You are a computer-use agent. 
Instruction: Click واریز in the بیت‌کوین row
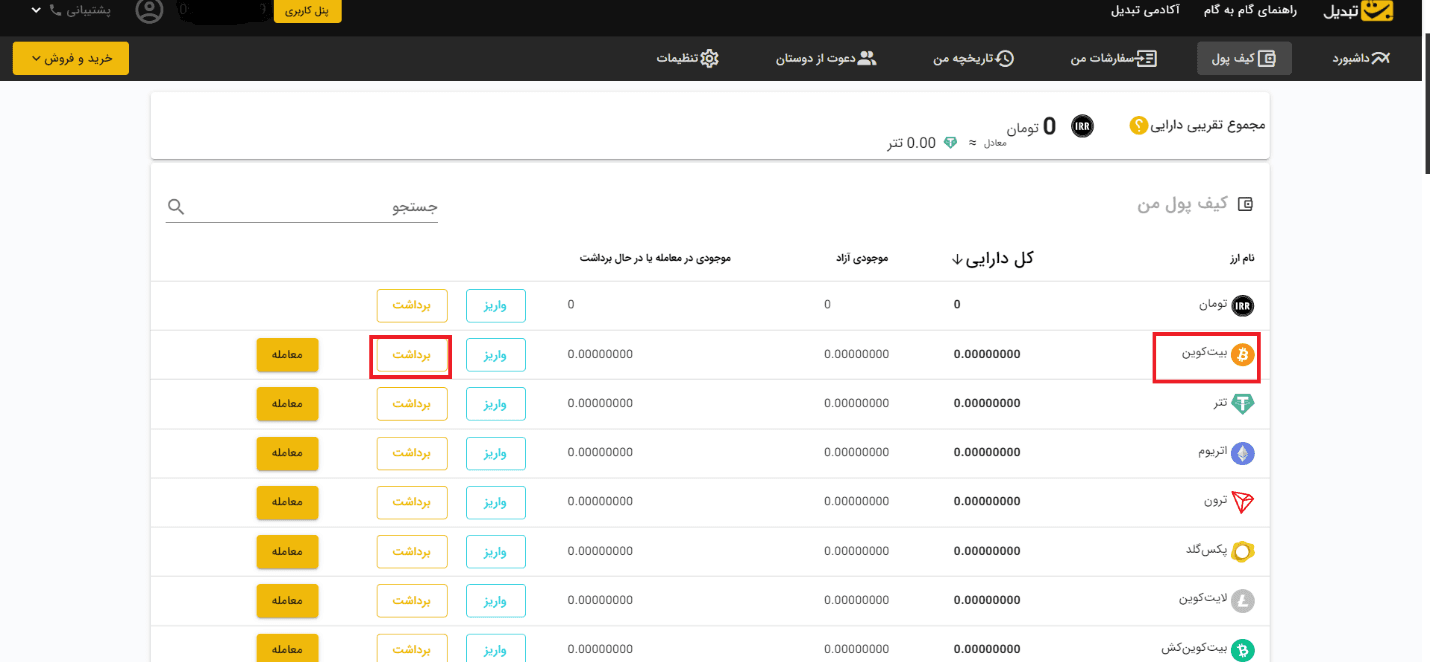[x=496, y=355]
